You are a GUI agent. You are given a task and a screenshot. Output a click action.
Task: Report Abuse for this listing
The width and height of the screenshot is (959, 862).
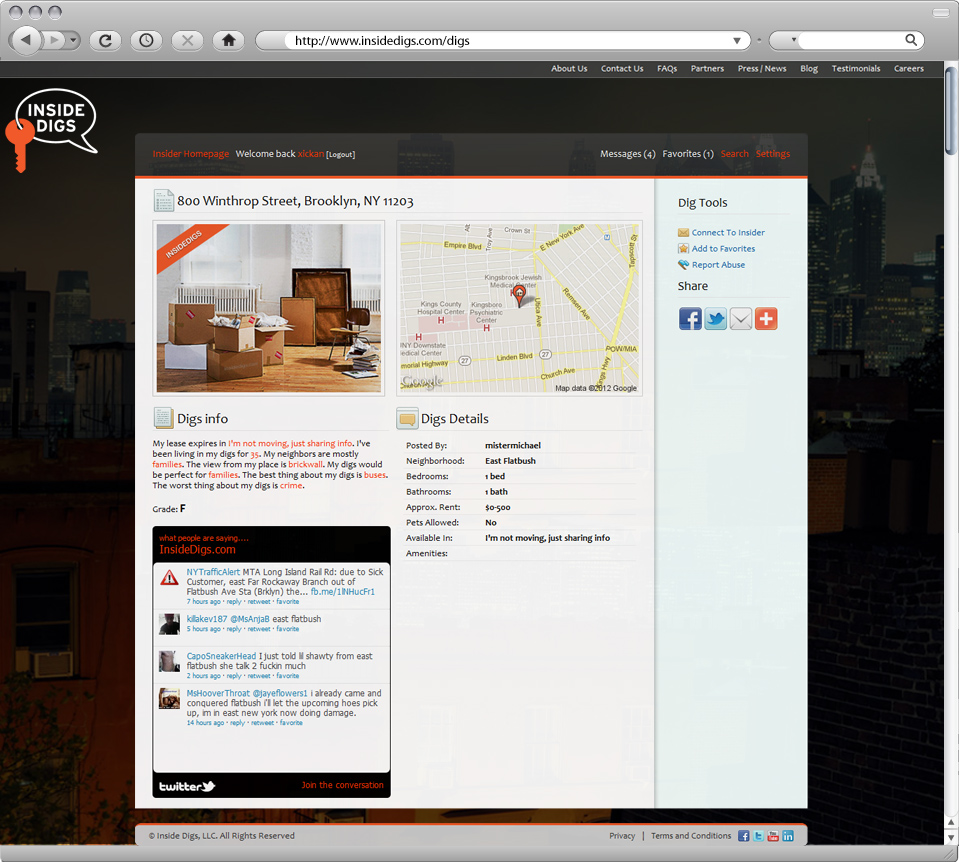719,265
